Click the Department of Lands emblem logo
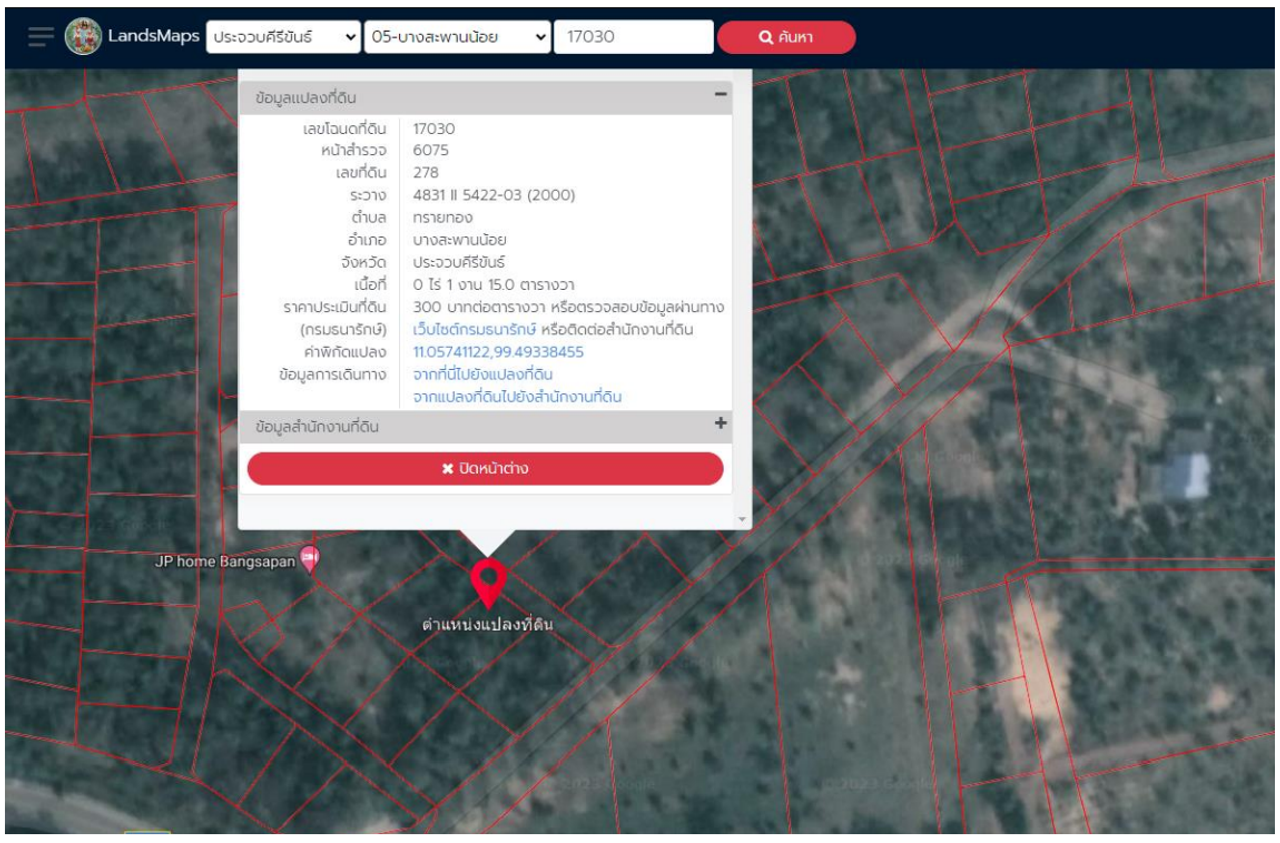The image size is (1280, 843). click(x=83, y=37)
